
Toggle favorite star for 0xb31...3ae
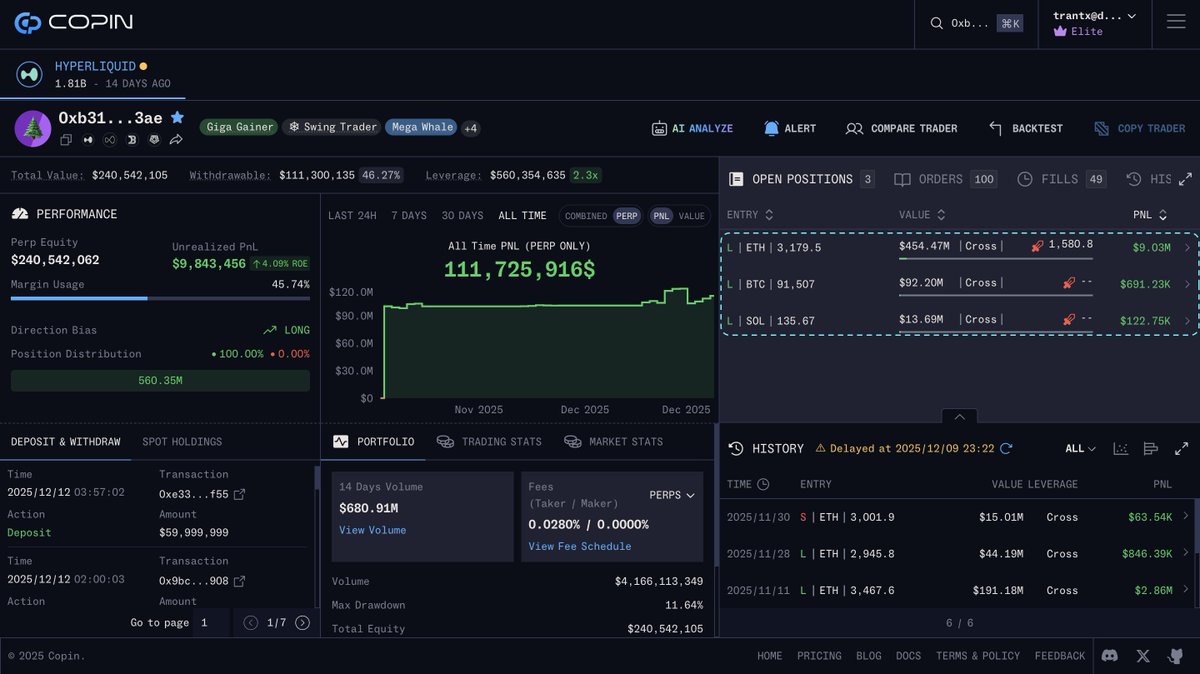click(x=177, y=118)
